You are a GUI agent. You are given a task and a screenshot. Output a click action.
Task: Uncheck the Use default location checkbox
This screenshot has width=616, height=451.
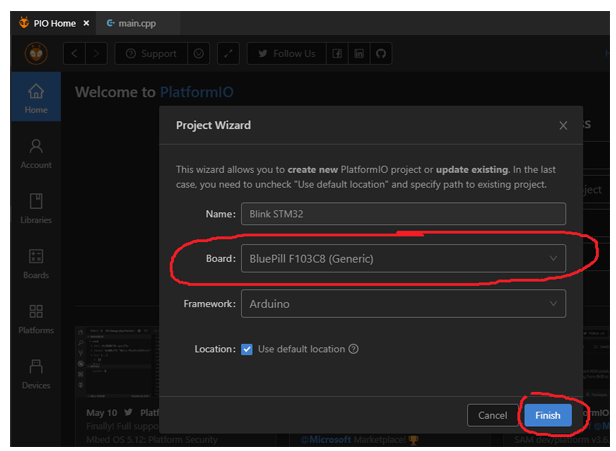pos(247,349)
